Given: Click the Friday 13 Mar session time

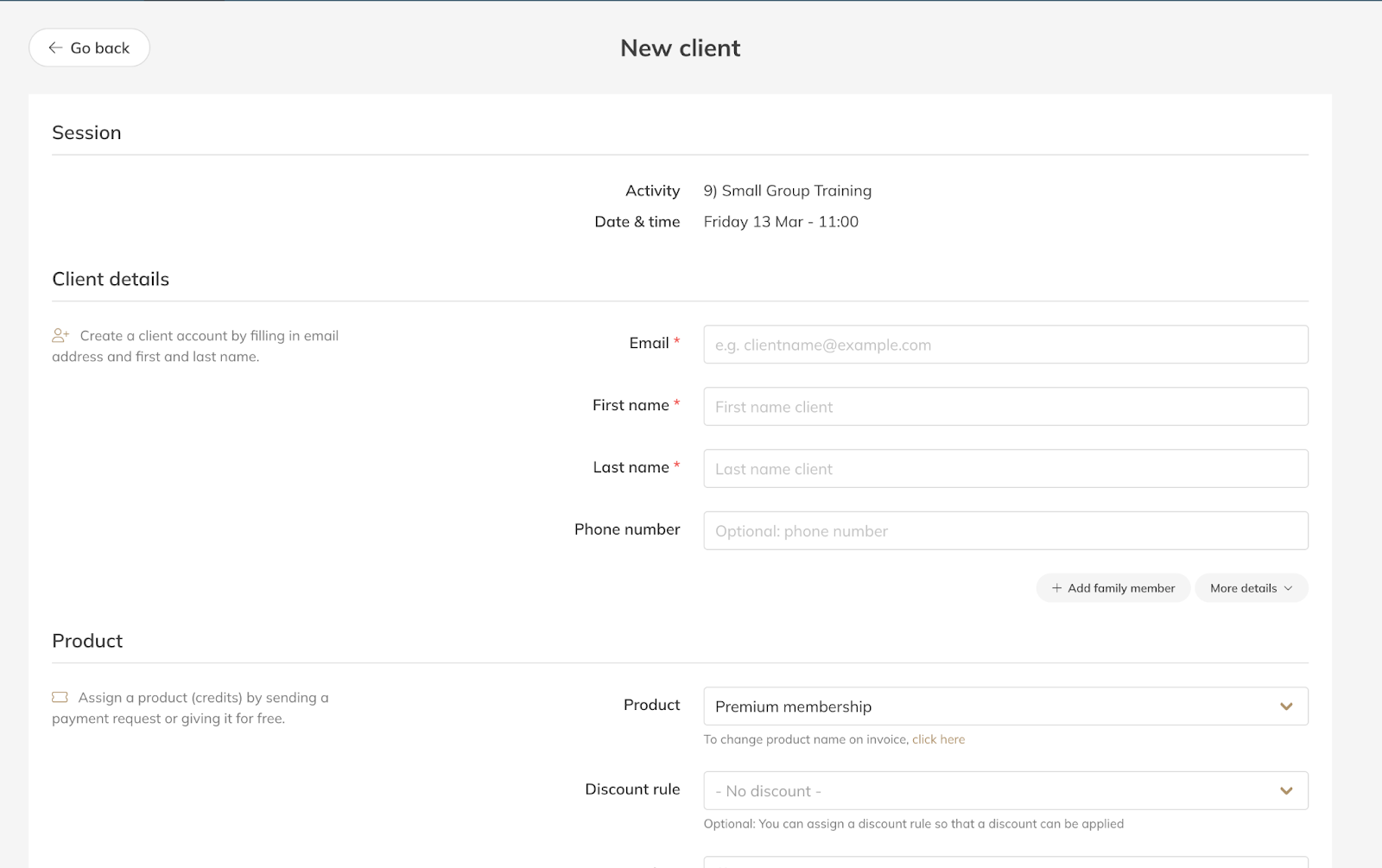Looking at the screenshot, I should (x=781, y=222).
